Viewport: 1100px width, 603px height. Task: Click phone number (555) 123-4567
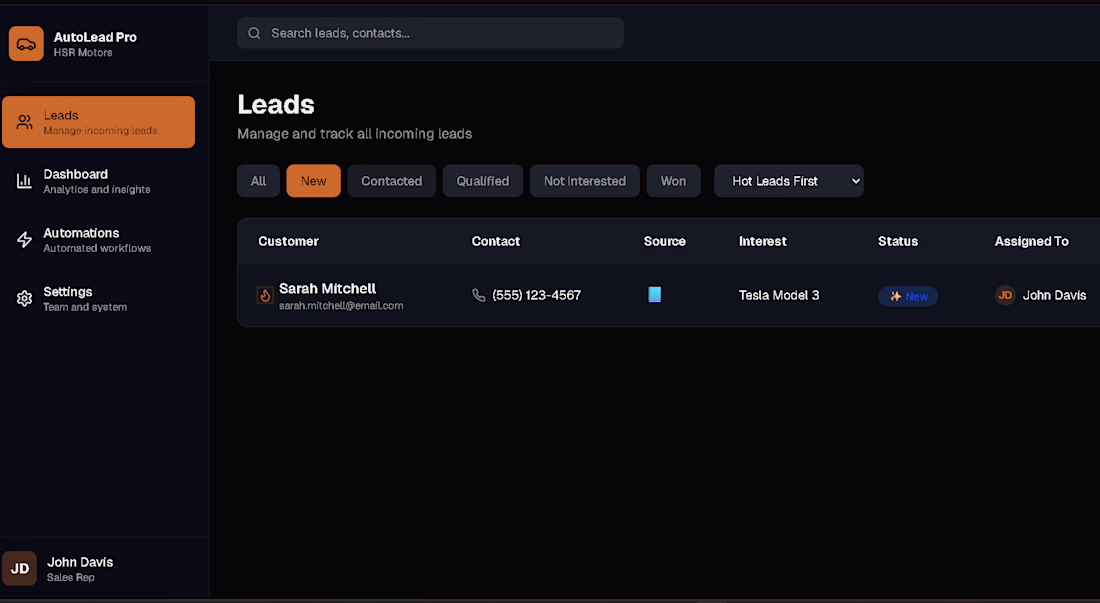(537, 295)
